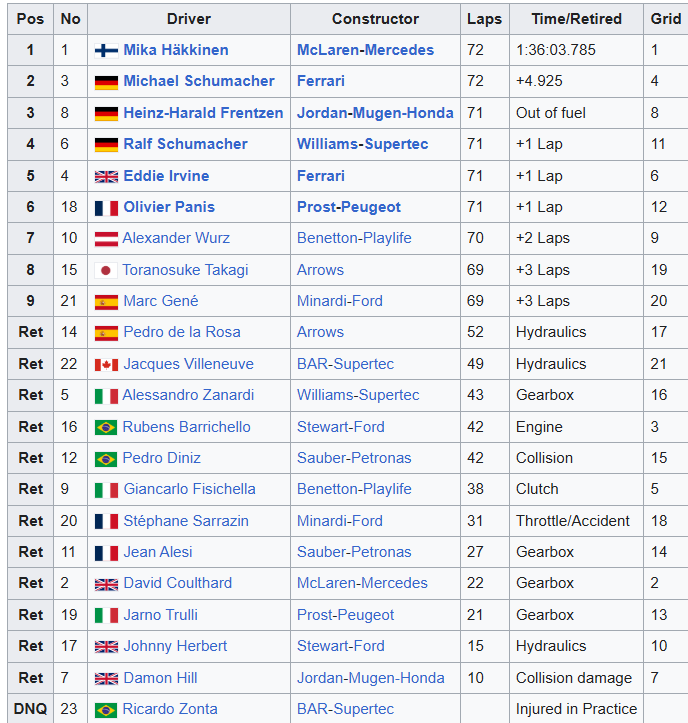Follow the Rubens Barrichello link

186,427
